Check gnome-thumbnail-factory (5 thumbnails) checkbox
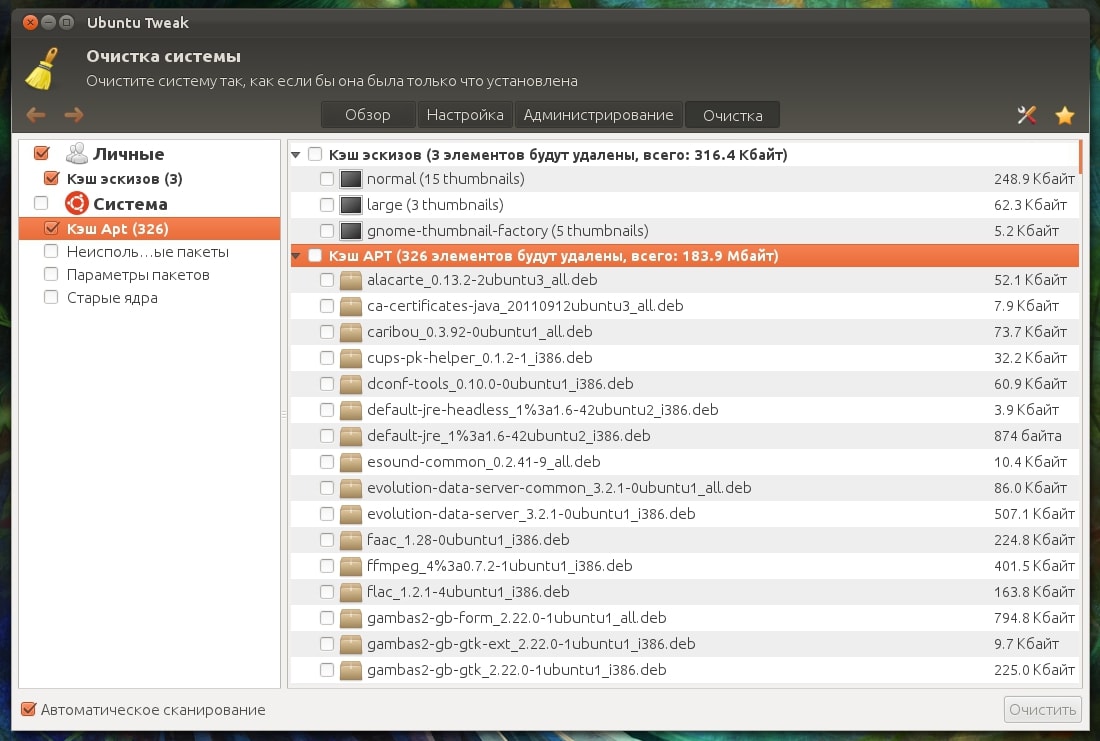The image size is (1100, 741). (327, 231)
